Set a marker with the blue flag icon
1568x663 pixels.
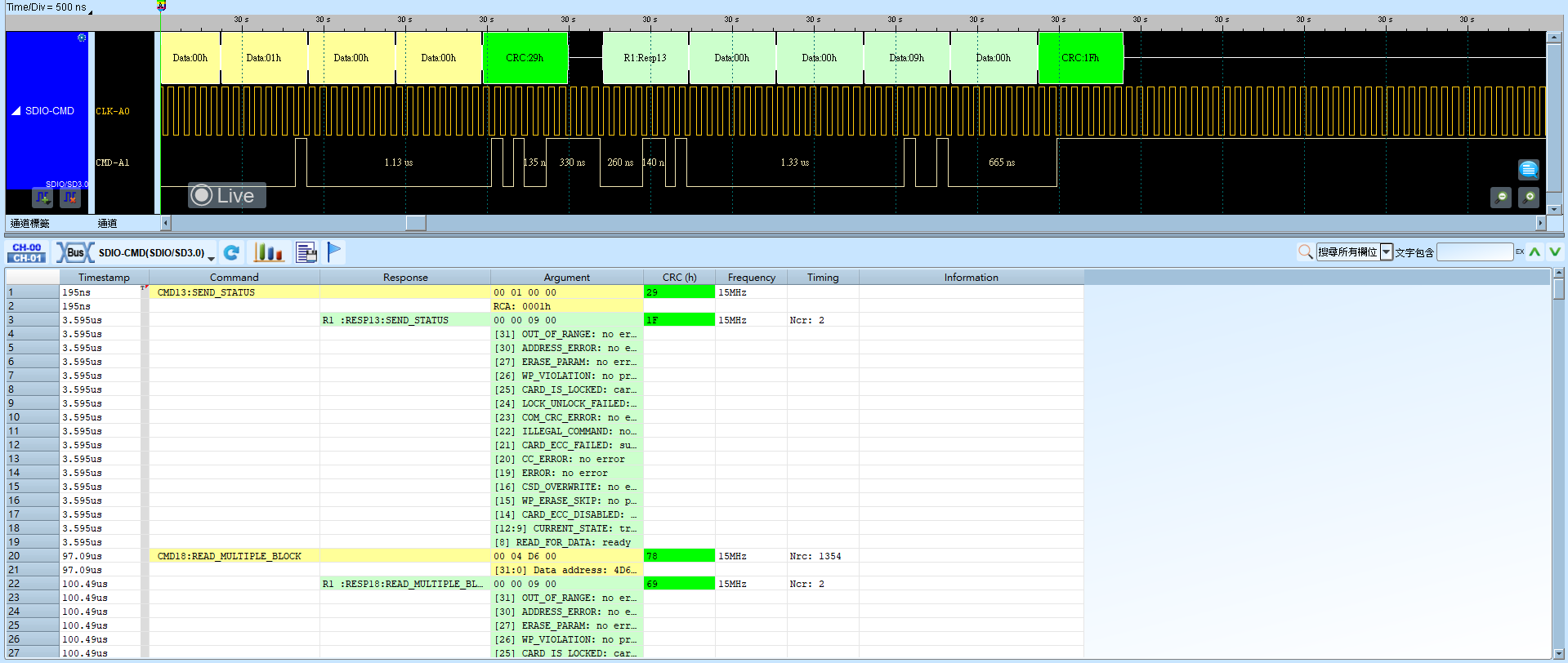[x=334, y=252]
